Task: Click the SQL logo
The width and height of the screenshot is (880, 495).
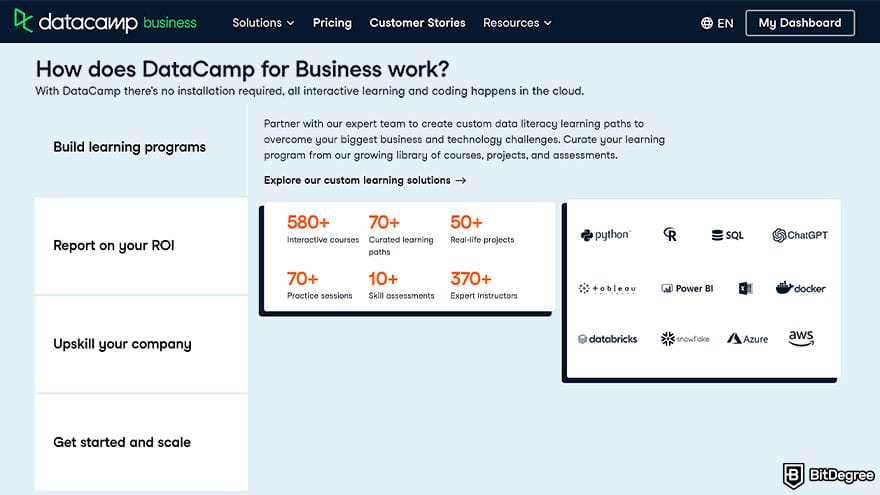Action: 727,235
